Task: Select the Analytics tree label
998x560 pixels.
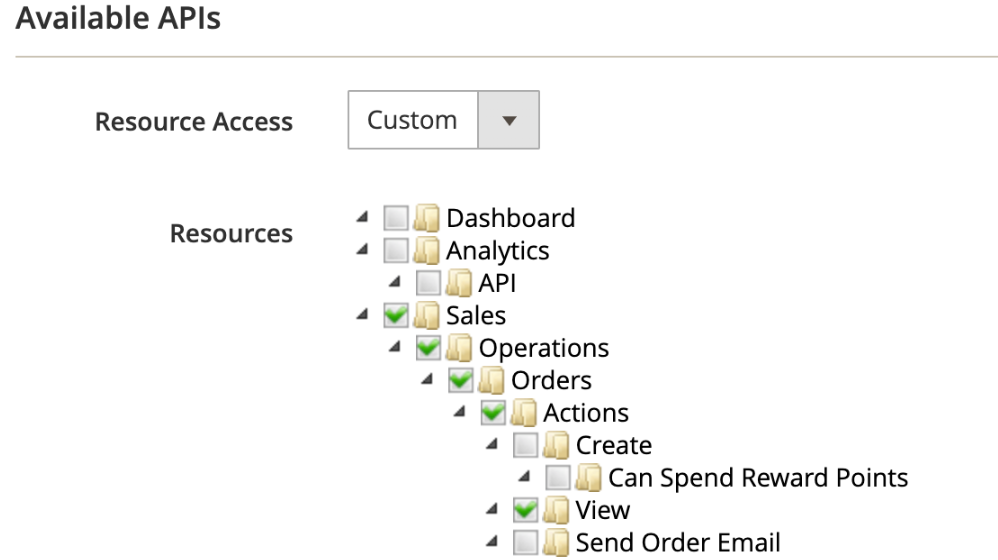Action: [x=498, y=251]
